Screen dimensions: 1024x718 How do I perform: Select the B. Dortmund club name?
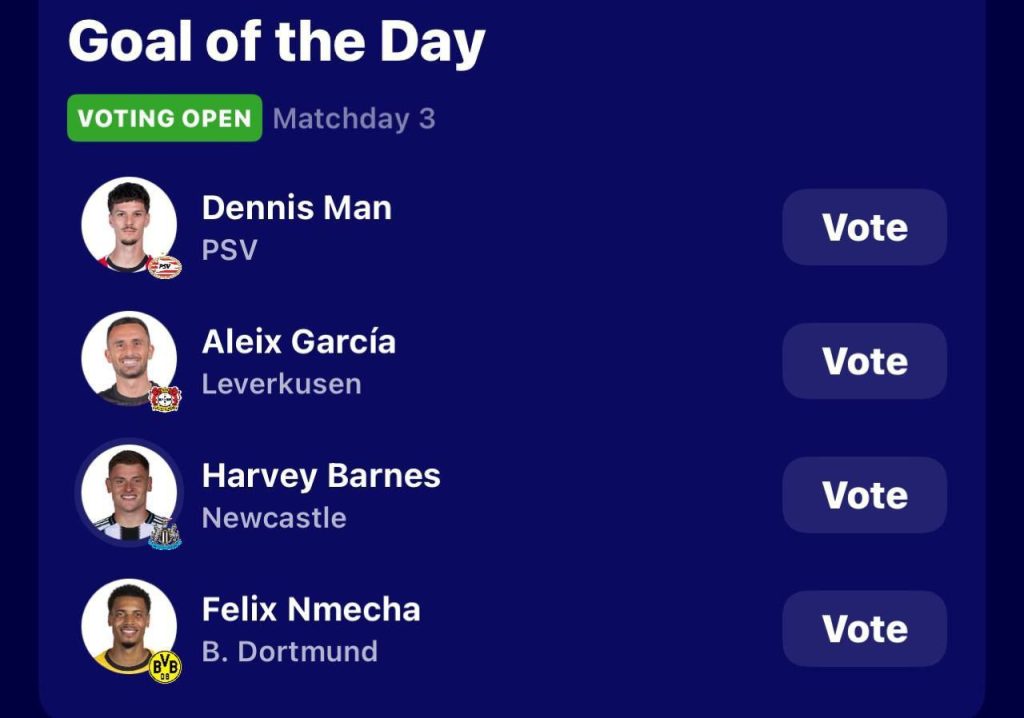click(290, 652)
